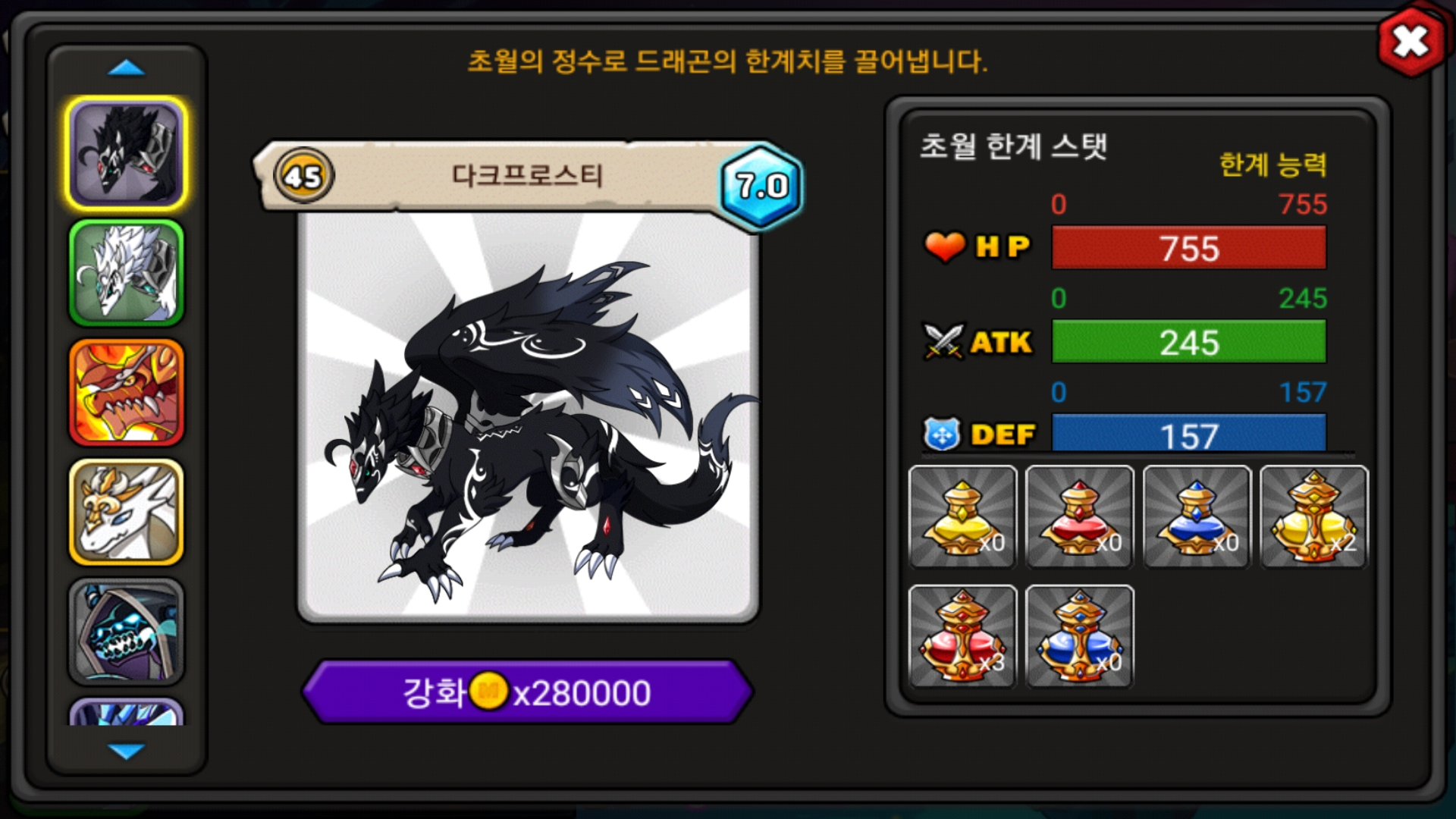Image resolution: width=1456 pixels, height=819 pixels.
Task: Select the yellow essence potion x0
Action: [x=962, y=517]
